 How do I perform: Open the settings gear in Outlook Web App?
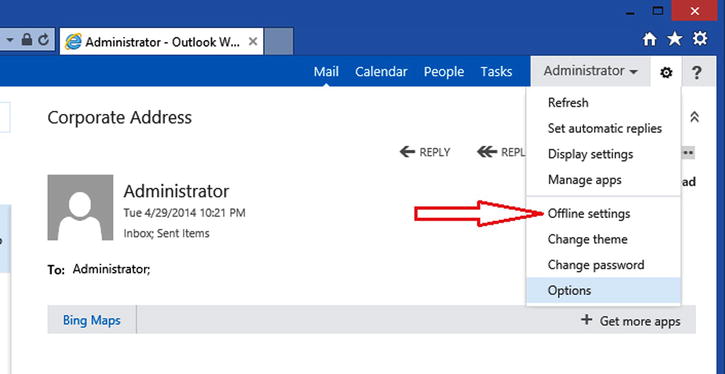coord(666,73)
